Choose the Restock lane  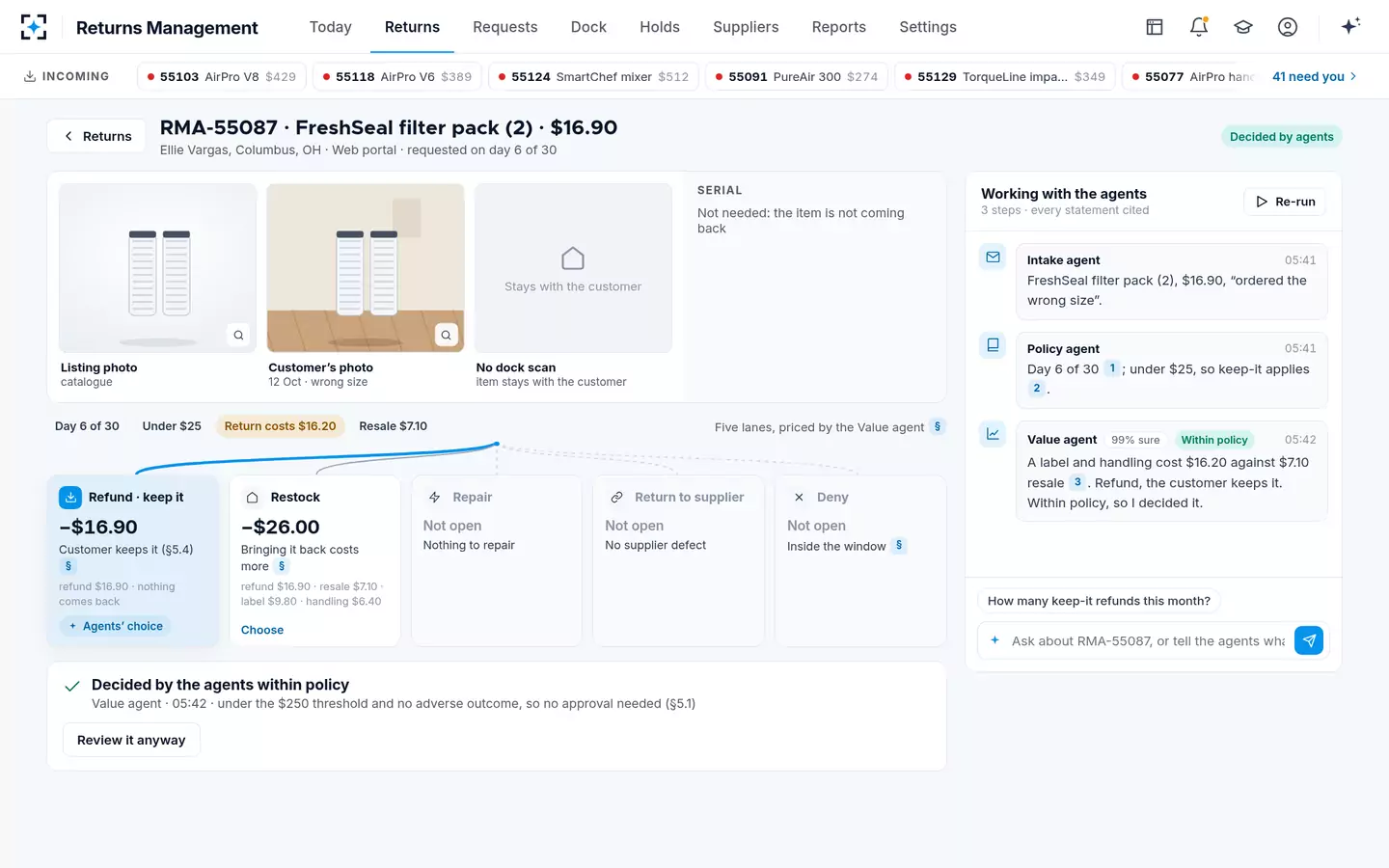click(x=262, y=630)
